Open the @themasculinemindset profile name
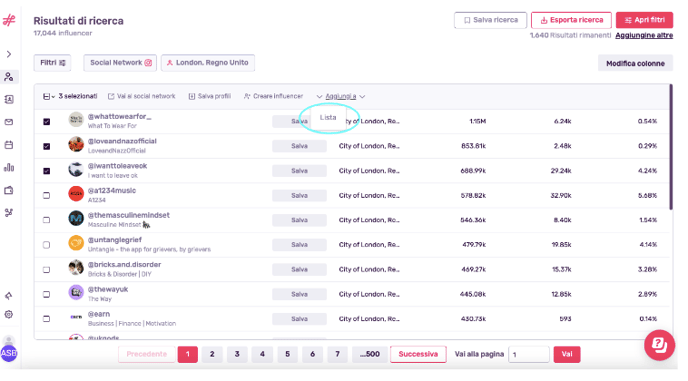The height and width of the screenshot is (381, 688). click(129, 216)
